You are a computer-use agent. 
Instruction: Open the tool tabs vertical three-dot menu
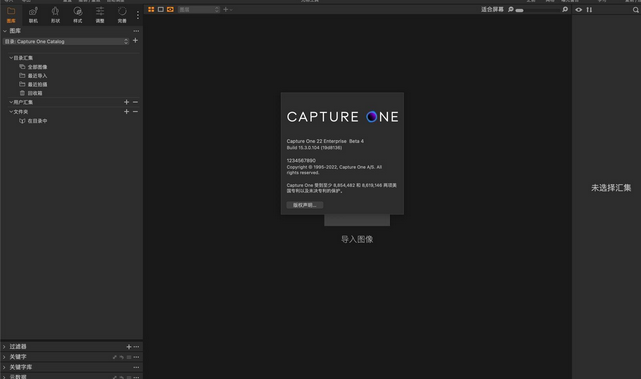point(138,15)
